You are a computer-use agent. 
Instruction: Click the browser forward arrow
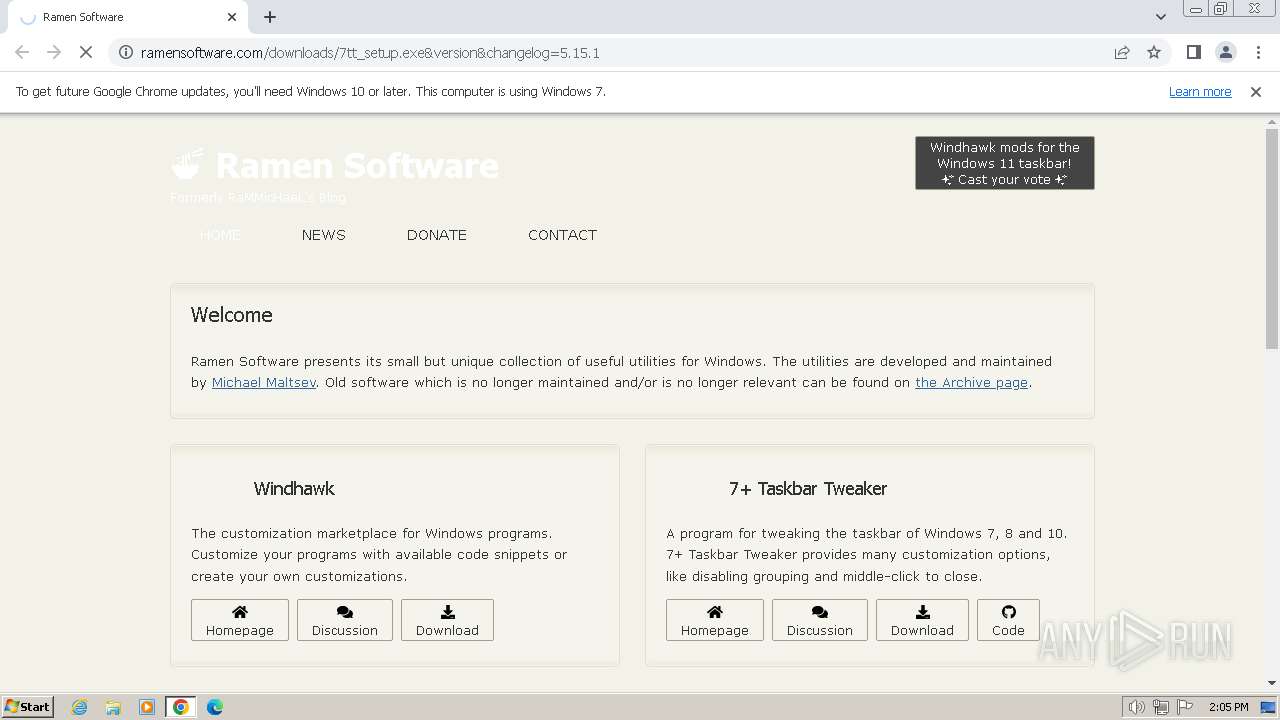click(x=54, y=52)
